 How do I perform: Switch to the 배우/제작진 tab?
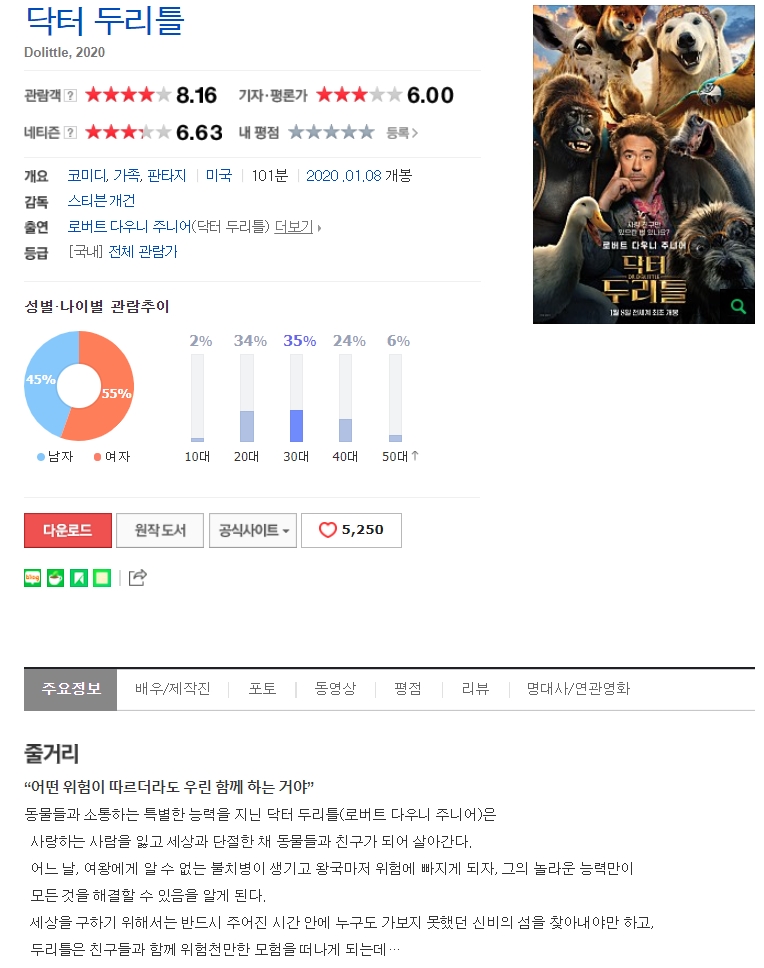pyautogui.click(x=173, y=689)
